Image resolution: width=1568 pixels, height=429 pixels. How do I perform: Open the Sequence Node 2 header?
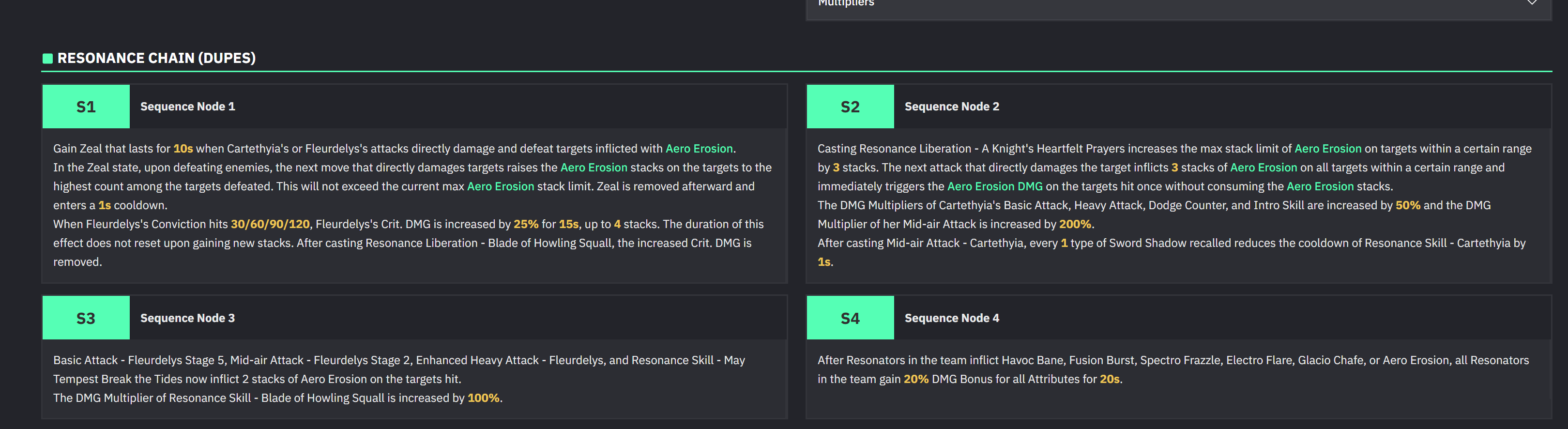951,107
